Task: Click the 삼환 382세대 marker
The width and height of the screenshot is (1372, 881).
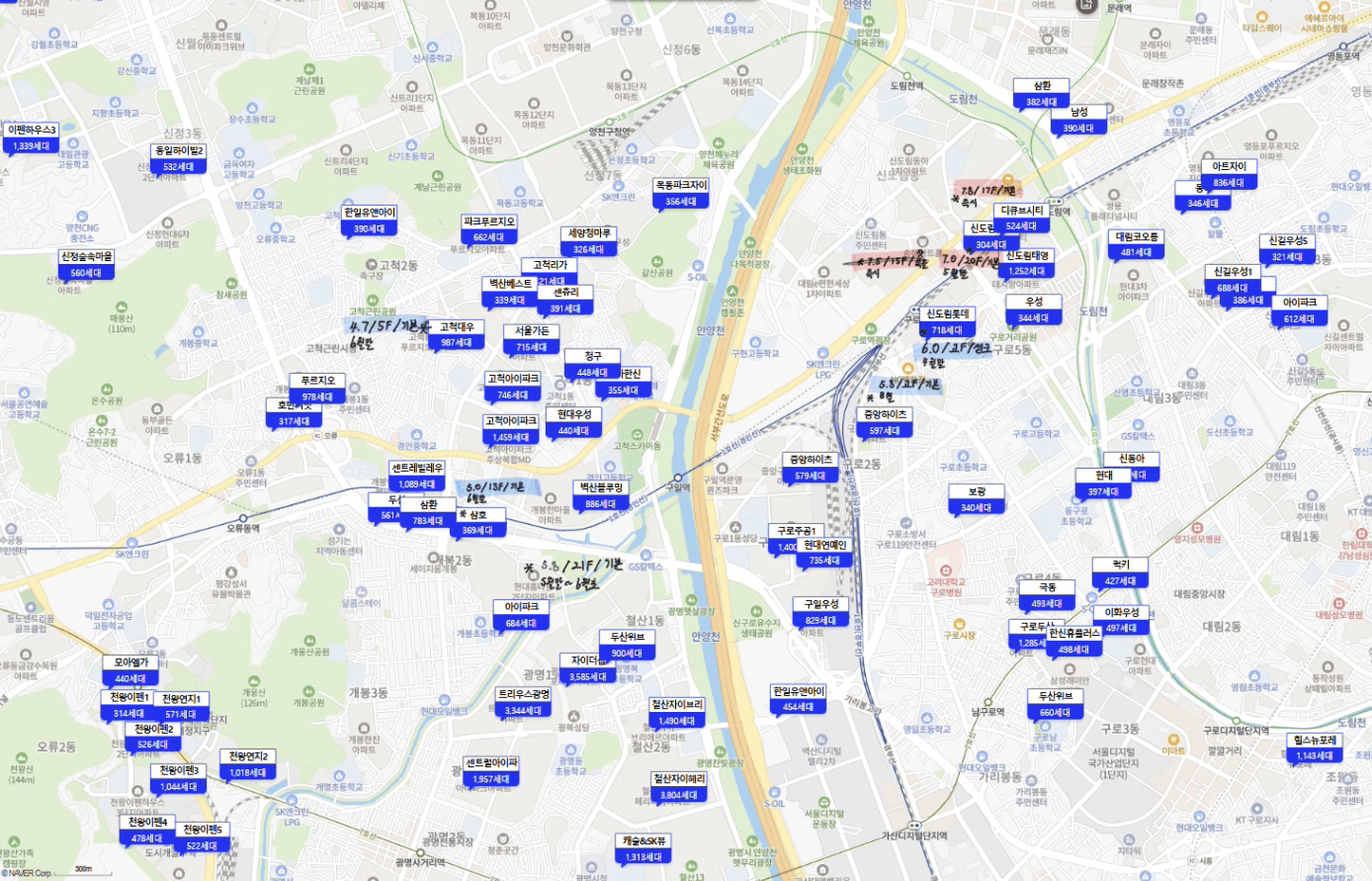Action: click(1042, 94)
